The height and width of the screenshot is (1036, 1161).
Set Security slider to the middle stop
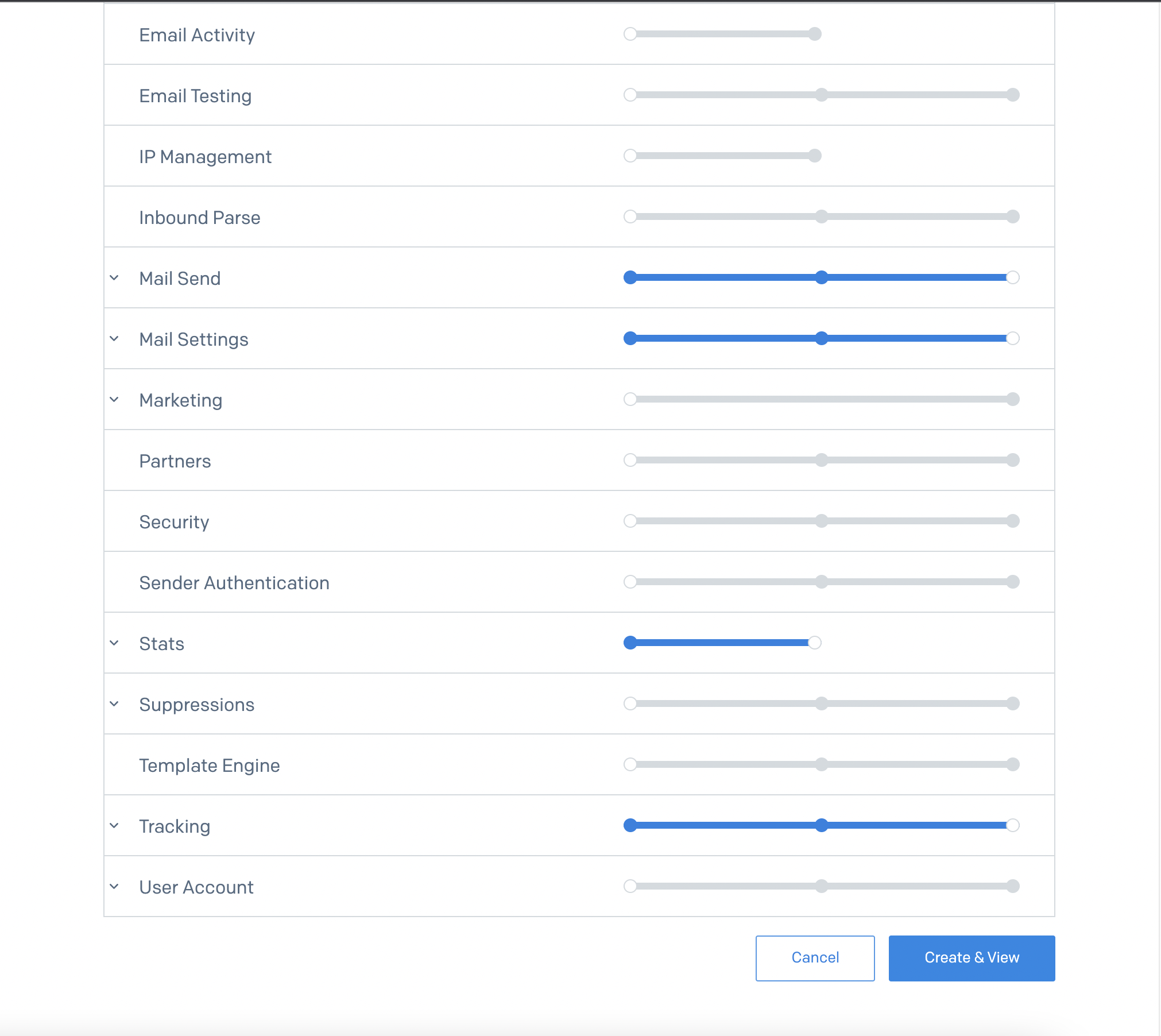click(822, 521)
